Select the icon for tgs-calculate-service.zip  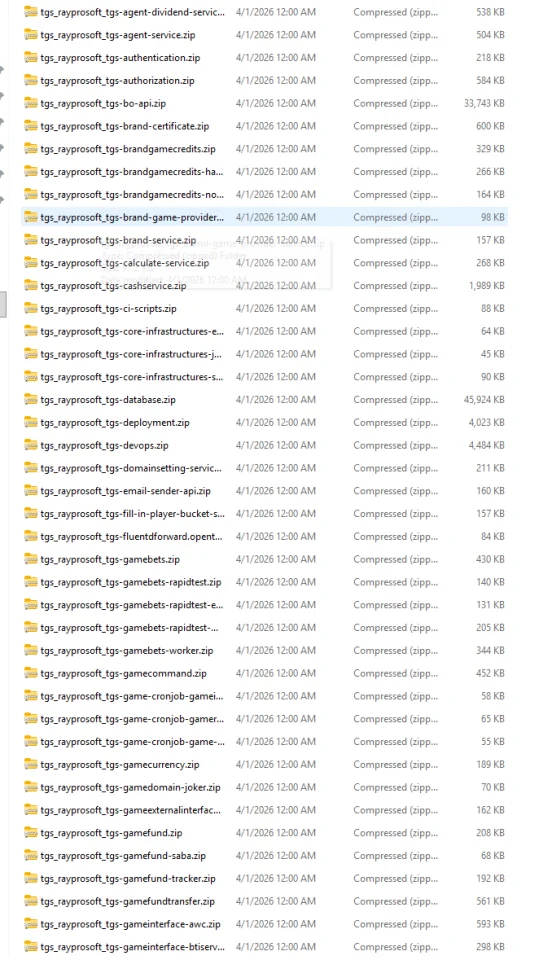pos(31,263)
